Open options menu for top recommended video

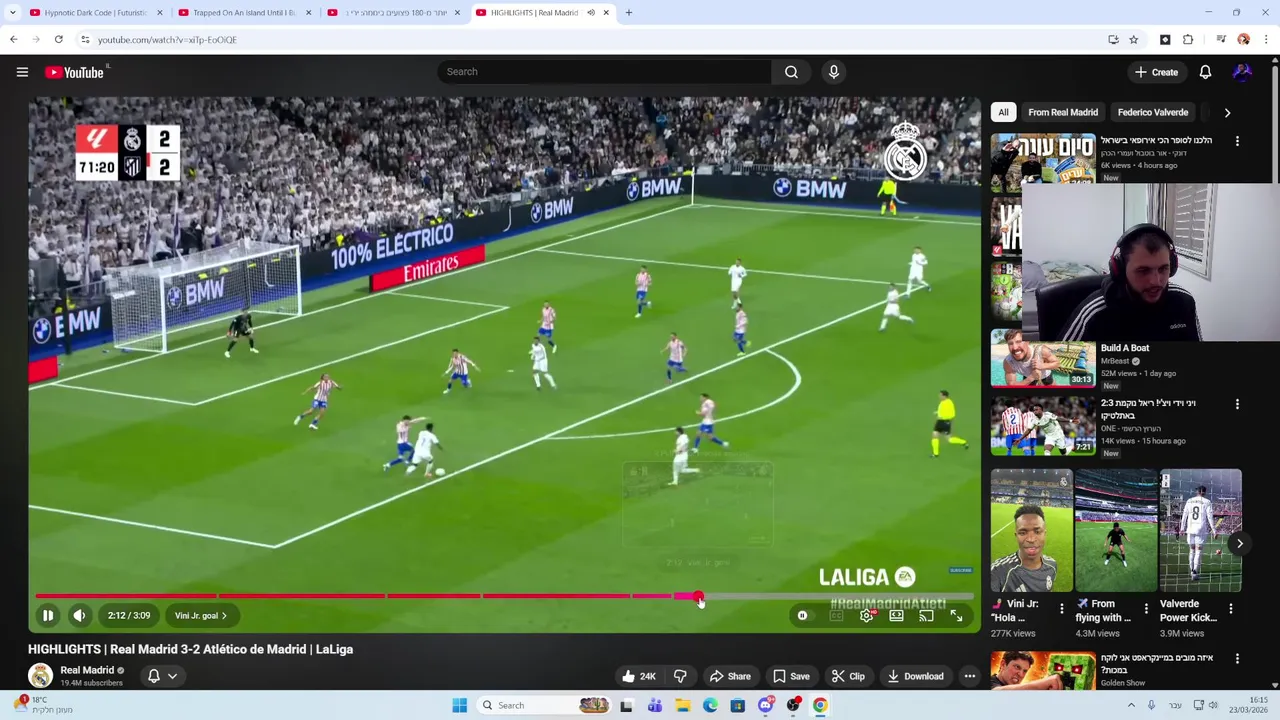(x=1237, y=141)
